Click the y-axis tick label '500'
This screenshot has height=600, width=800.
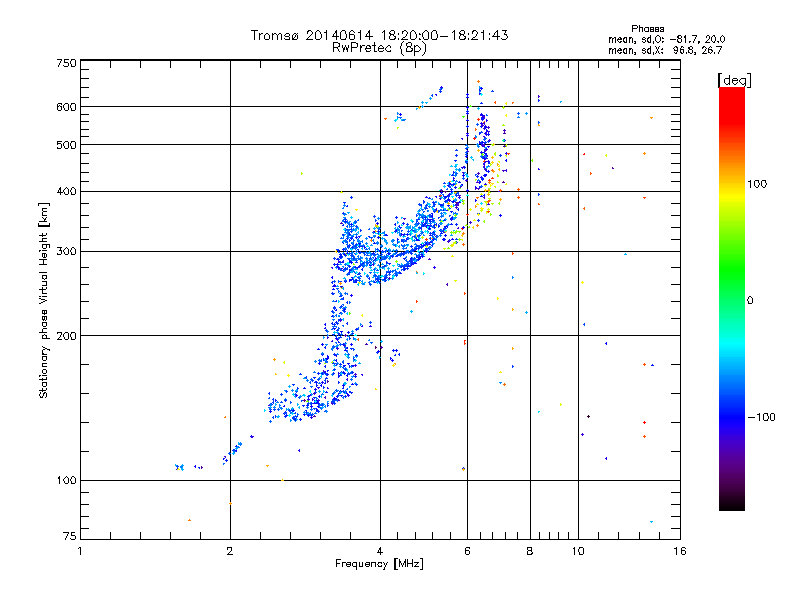66,145
